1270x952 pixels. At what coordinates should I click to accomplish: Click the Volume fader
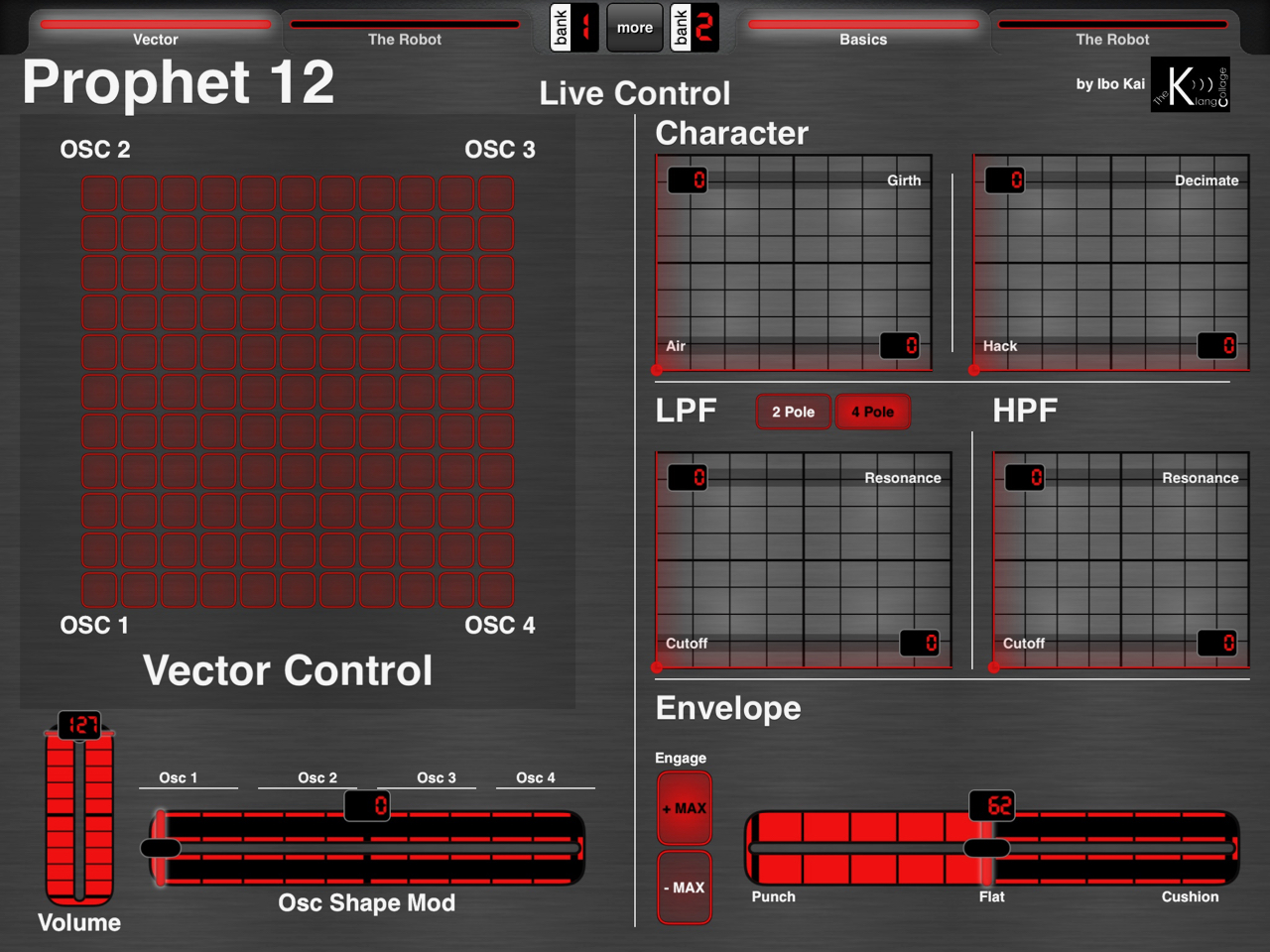(79, 818)
